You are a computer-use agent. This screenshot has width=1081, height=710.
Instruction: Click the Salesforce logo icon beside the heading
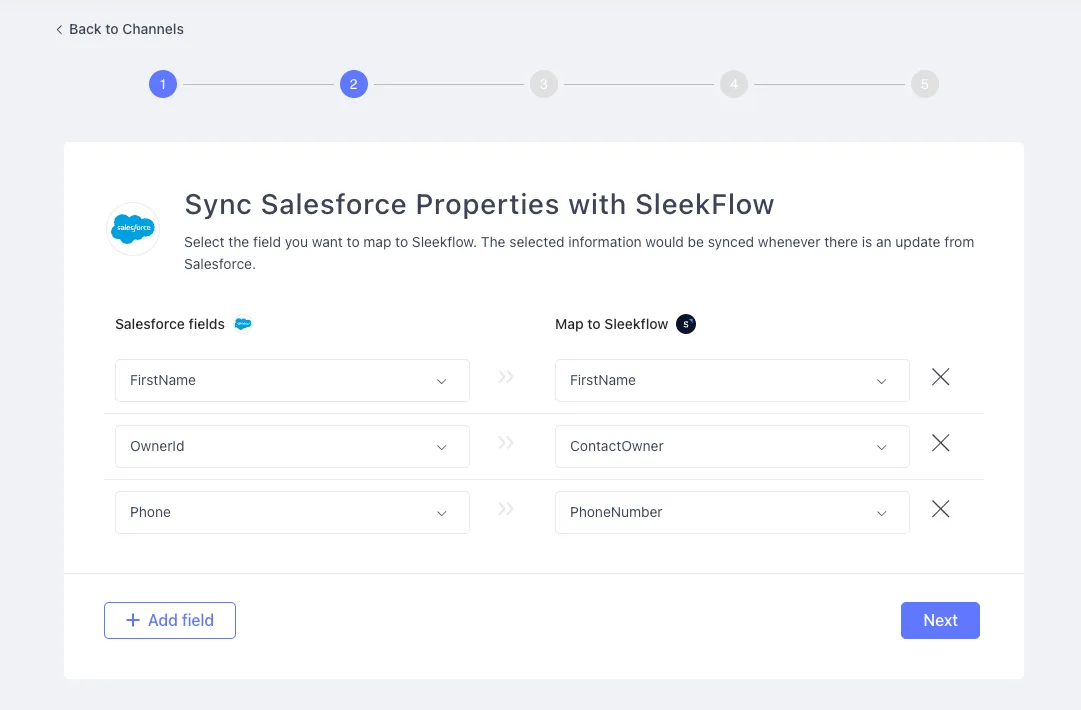[132, 228]
